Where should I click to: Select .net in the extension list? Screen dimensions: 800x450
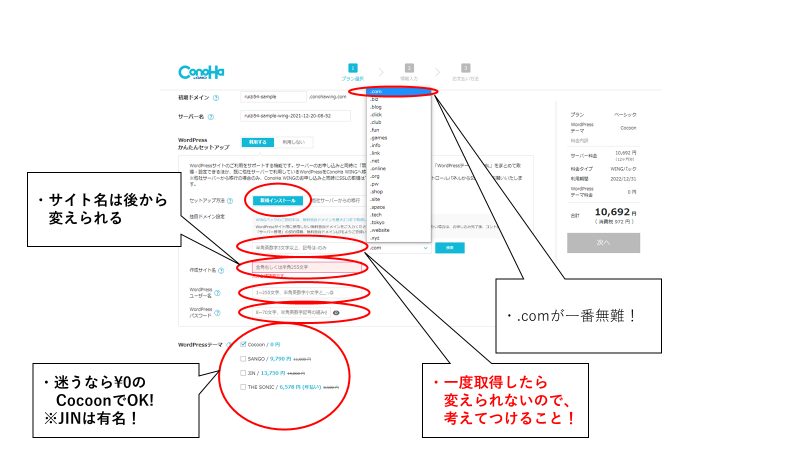click(x=398, y=161)
